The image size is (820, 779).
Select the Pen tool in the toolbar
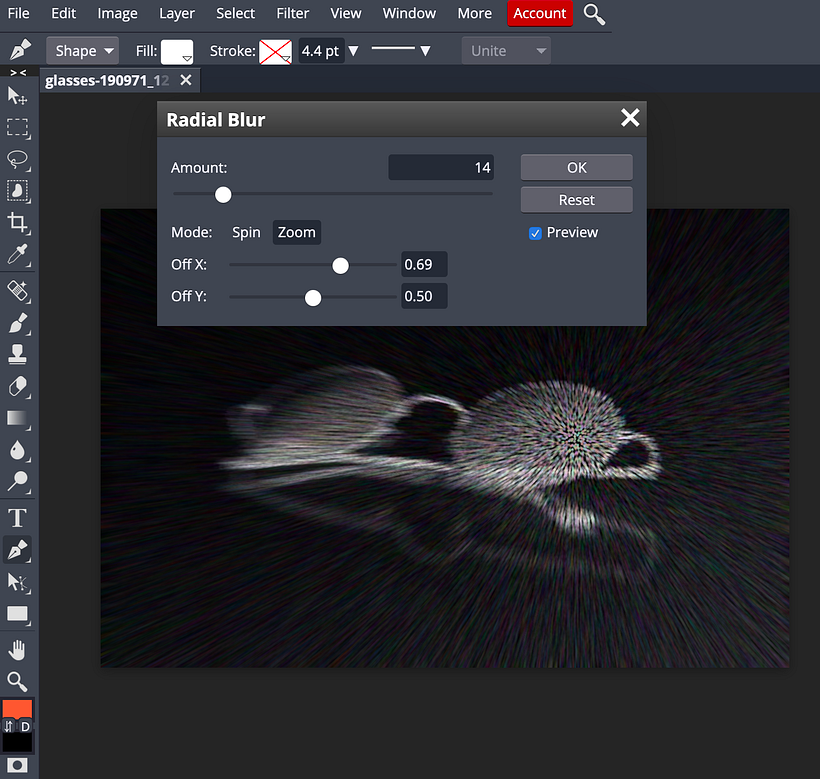click(x=17, y=550)
